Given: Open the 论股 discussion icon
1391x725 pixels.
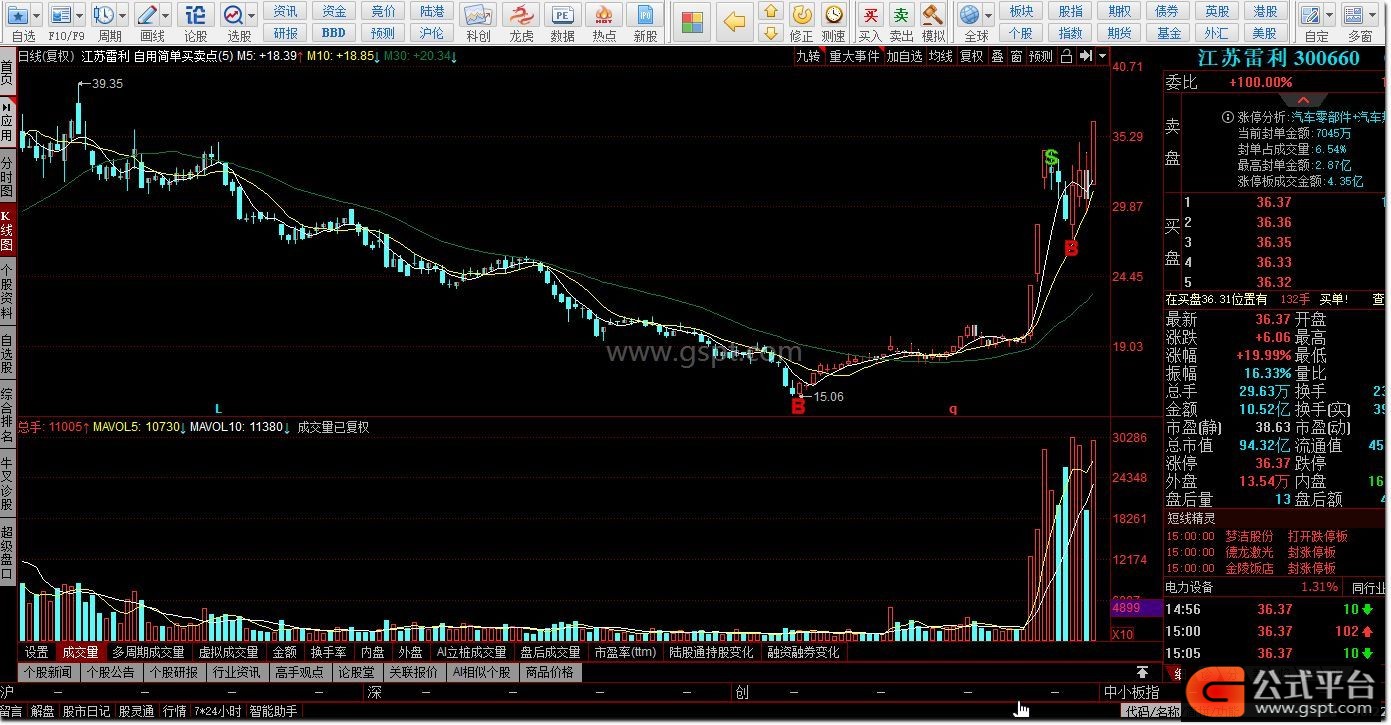Looking at the screenshot, I should point(196,16).
